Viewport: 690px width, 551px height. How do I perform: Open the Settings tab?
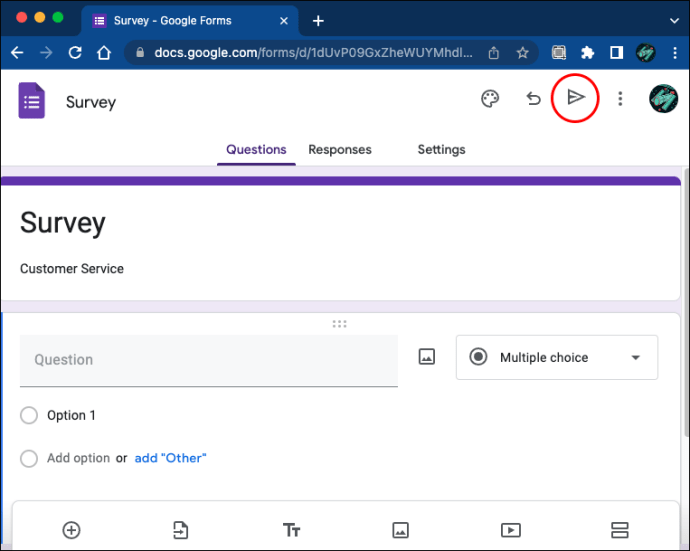441,150
